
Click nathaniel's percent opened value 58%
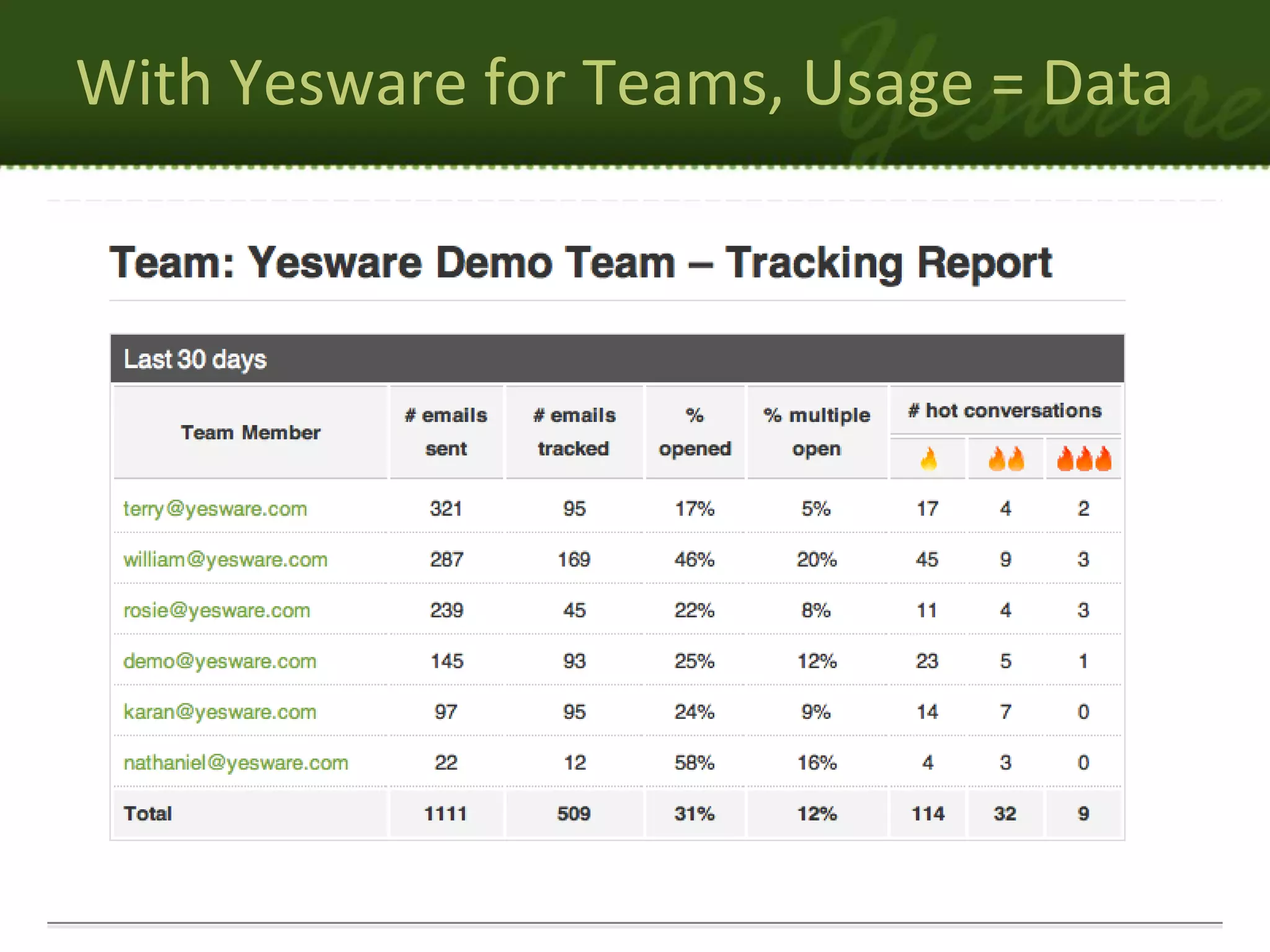(x=695, y=763)
